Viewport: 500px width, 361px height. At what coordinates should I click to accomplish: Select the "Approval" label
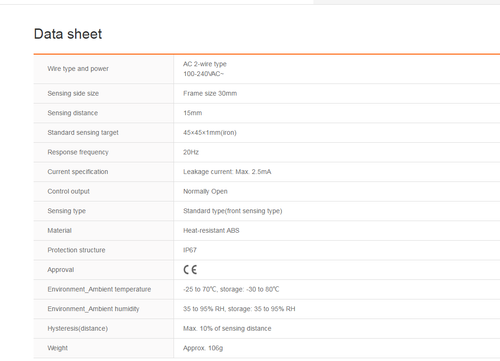coord(61,270)
